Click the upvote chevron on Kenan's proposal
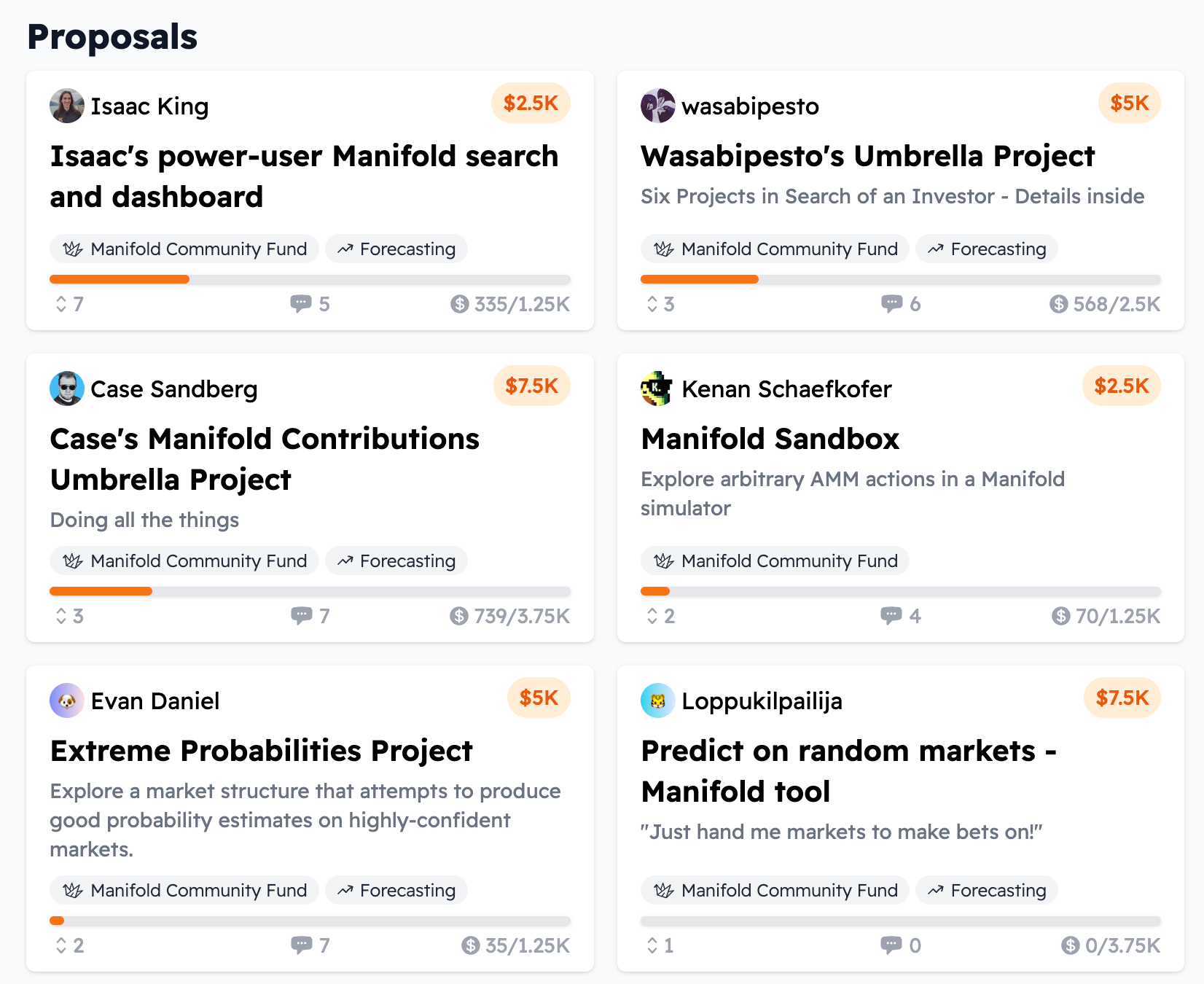The height and width of the screenshot is (984, 1204). click(653, 611)
